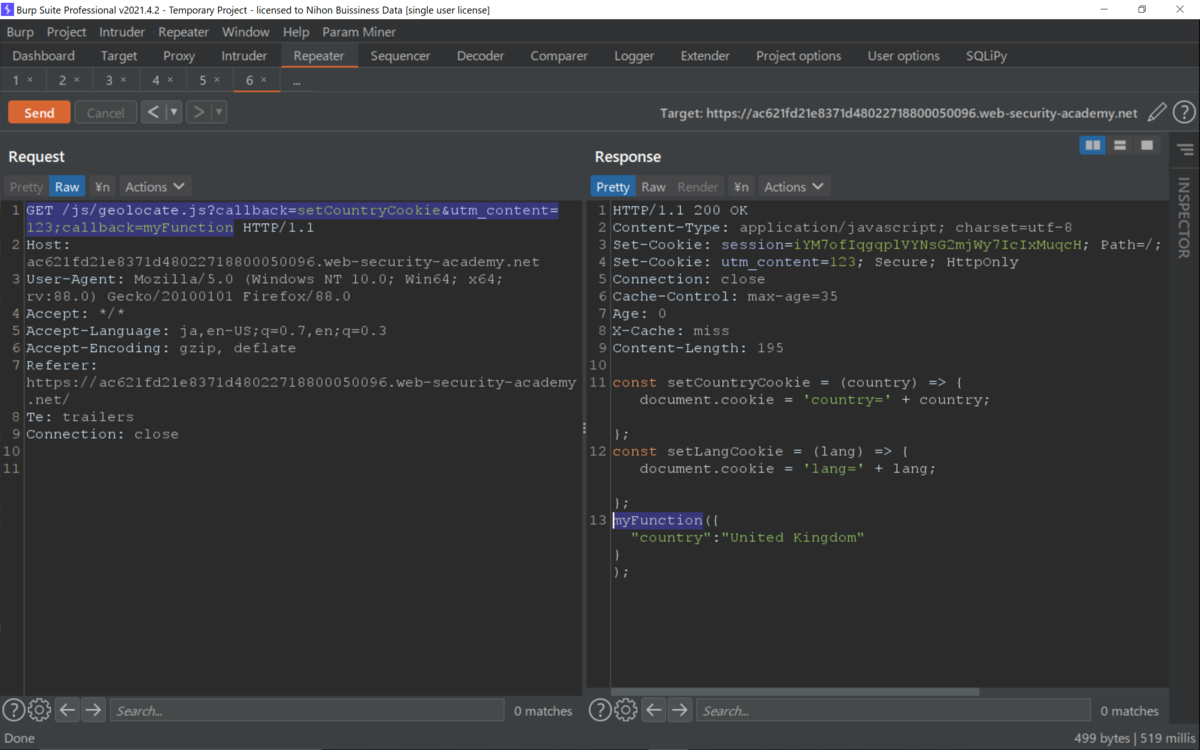Toggle response \n non-printable characters
1200x750 pixels.
741,187
